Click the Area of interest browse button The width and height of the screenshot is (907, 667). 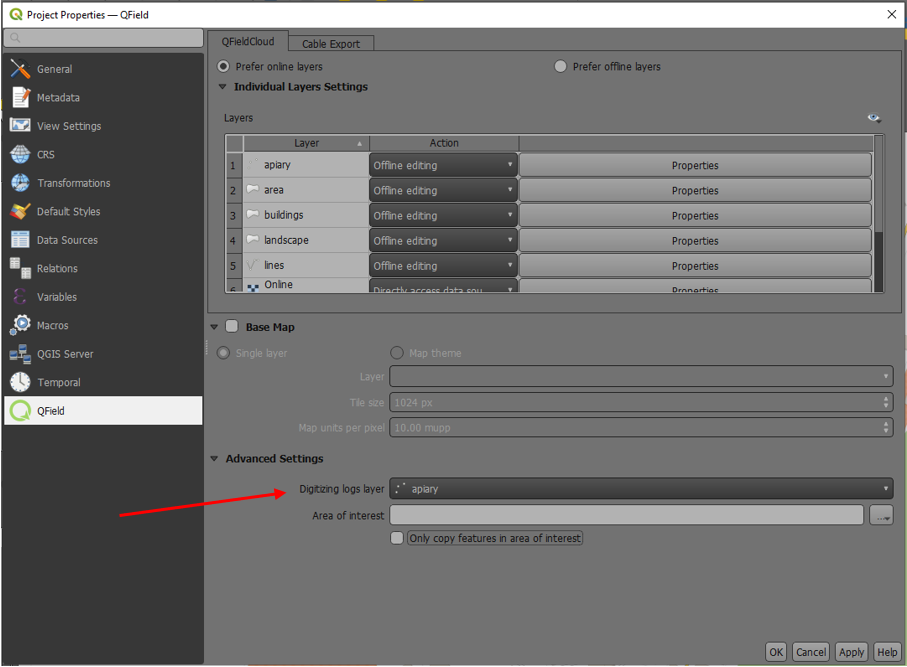(881, 515)
